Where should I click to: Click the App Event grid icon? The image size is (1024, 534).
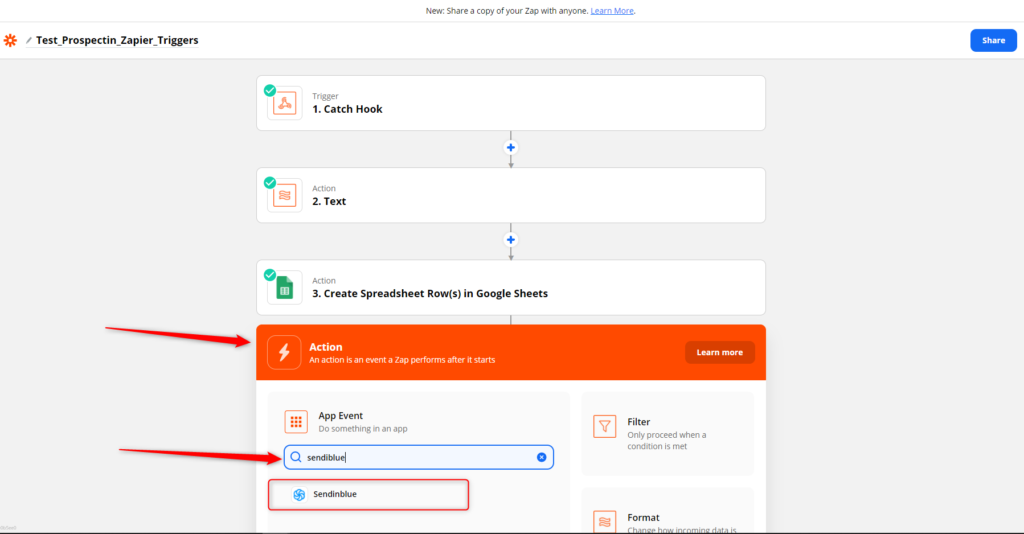tap(296, 422)
